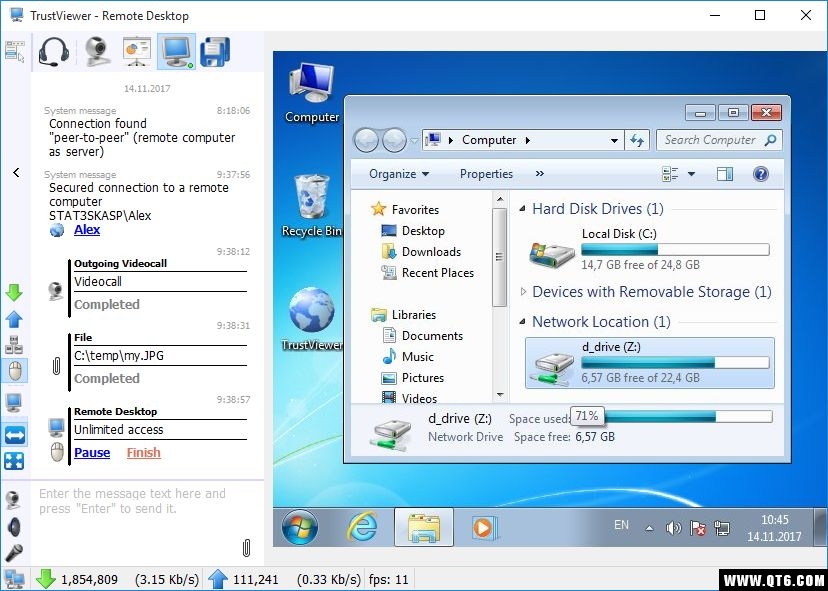This screenshot has height=591, width=828.
Task: Collapse Hard Disk Drives group
Action: tap(523, 209)
